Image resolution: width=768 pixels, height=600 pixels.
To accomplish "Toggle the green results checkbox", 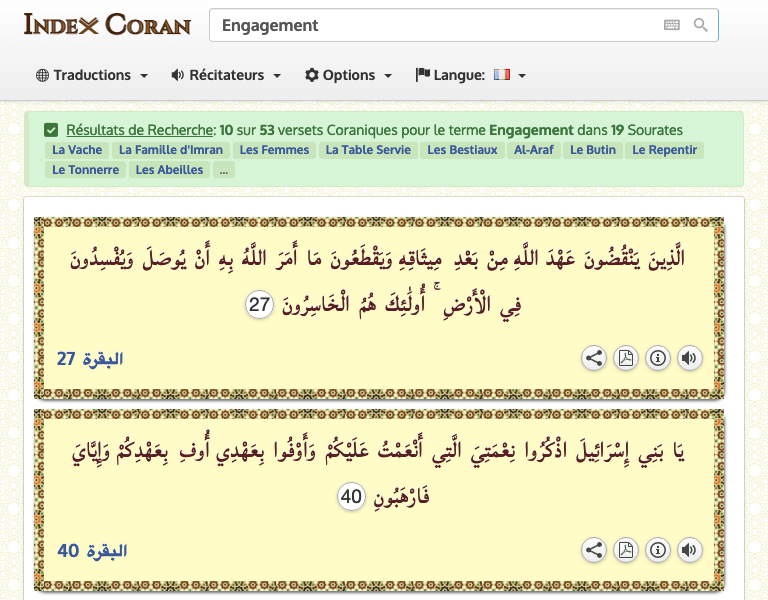I will pyautogui.click(x=51, y=130).
